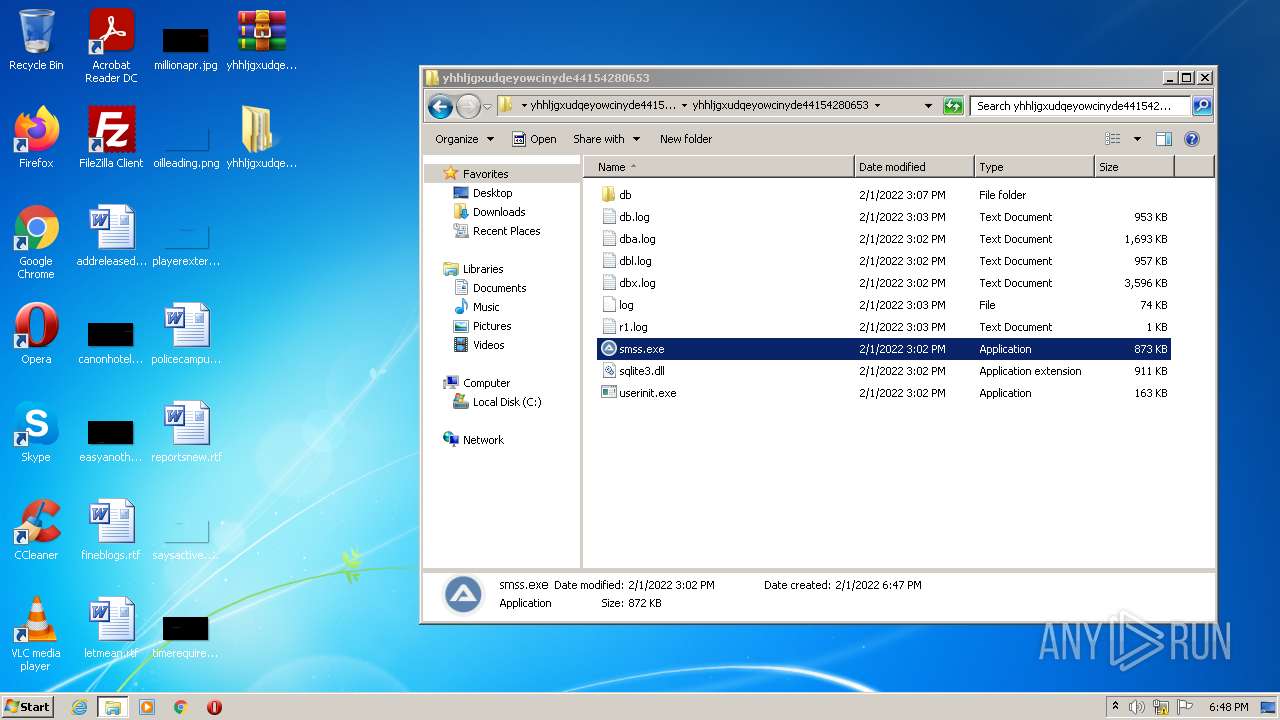This screenshot has height=720, width=1280.
Task: Open the Recycle Bin desktop icon
Action: tap(36, 40)
